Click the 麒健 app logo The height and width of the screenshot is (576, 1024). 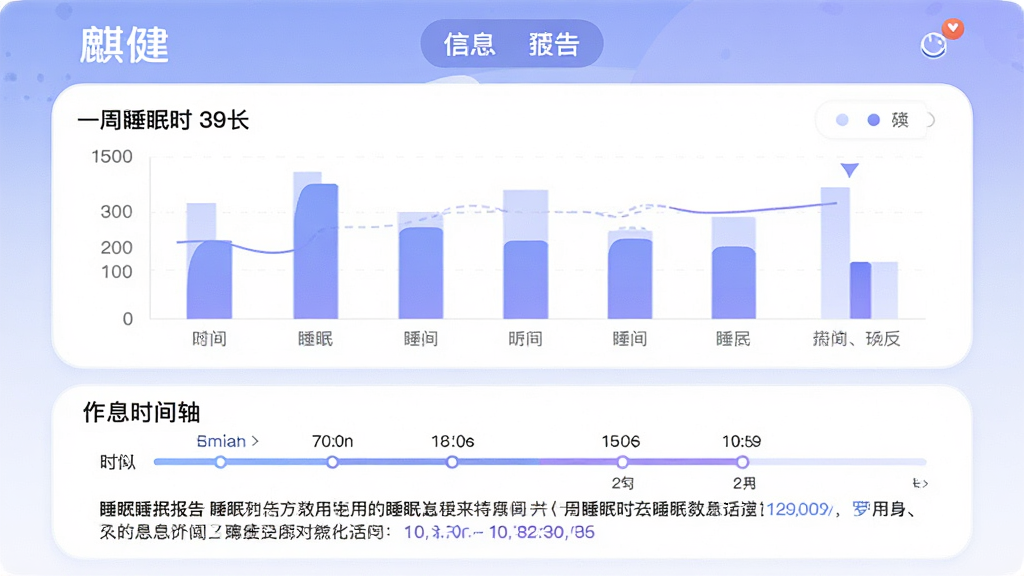click(124, 45)
